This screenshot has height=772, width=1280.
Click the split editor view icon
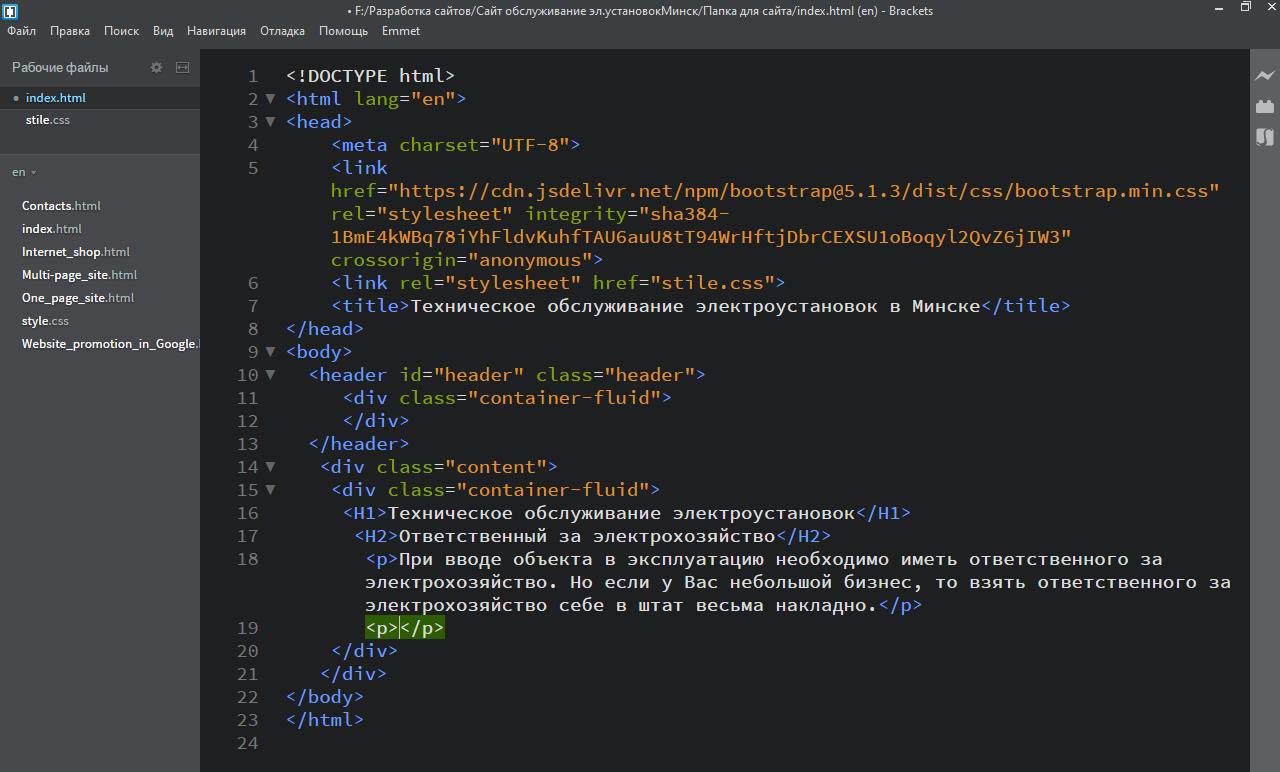182,67
